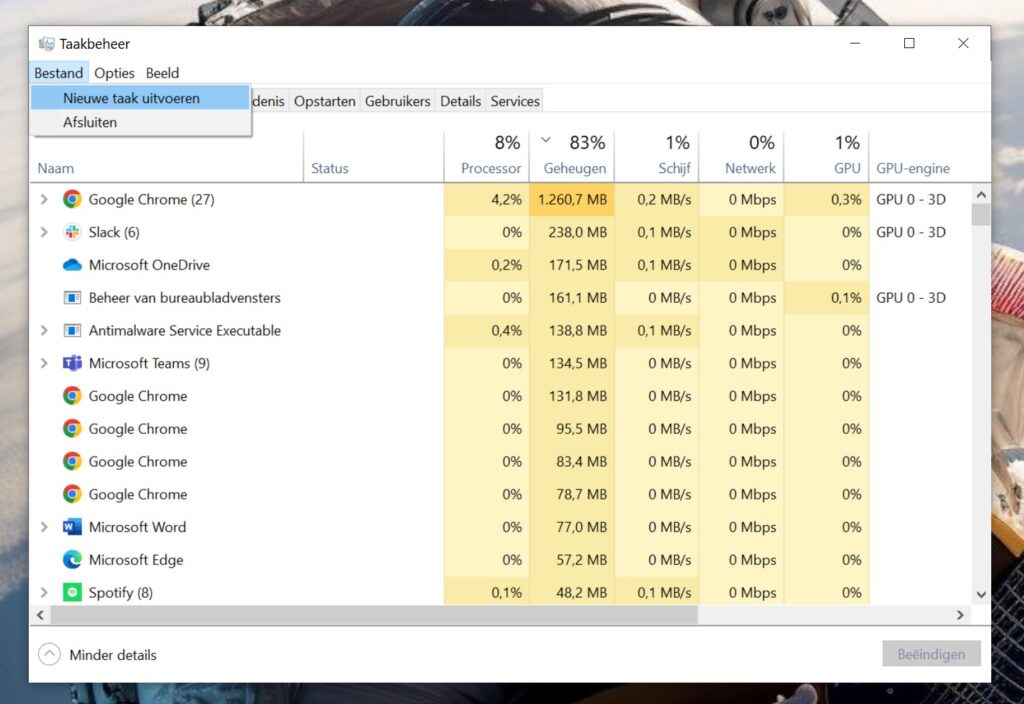1024x704 pixels.
Task: Click the Microsoft Edge icon
Action: (x=72, y=560)
